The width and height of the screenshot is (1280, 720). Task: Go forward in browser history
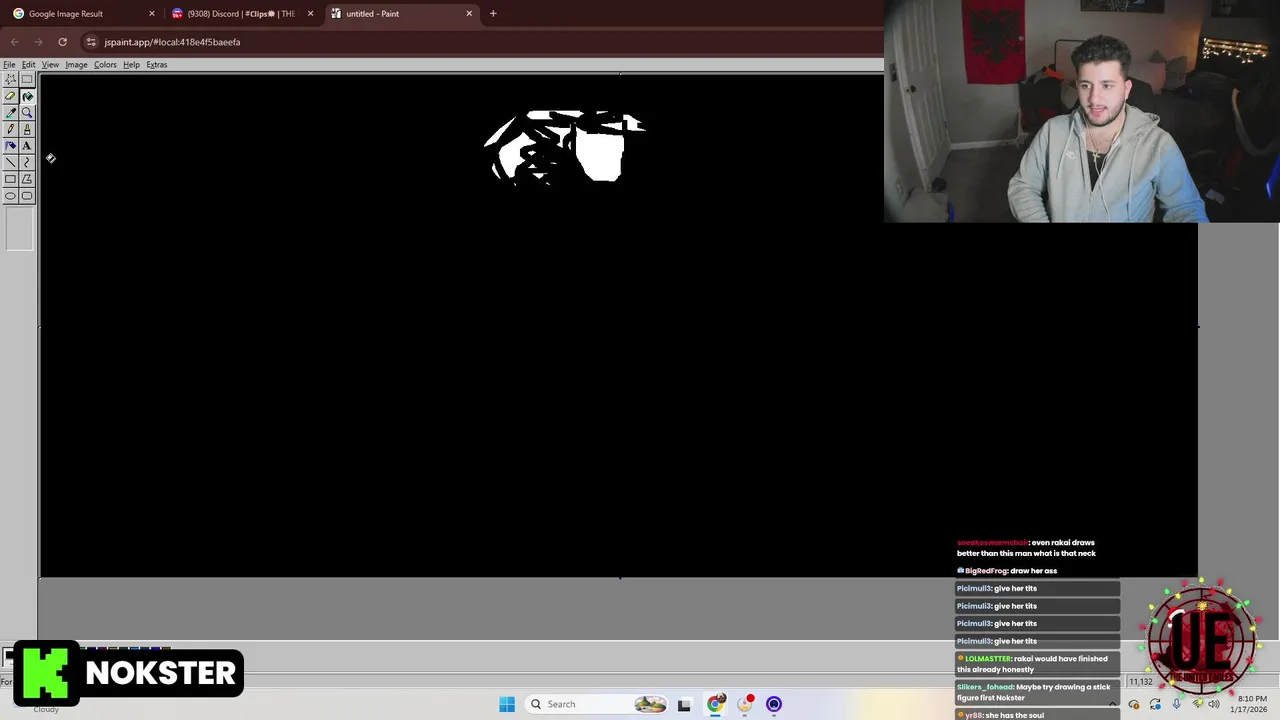click(38, 42)
